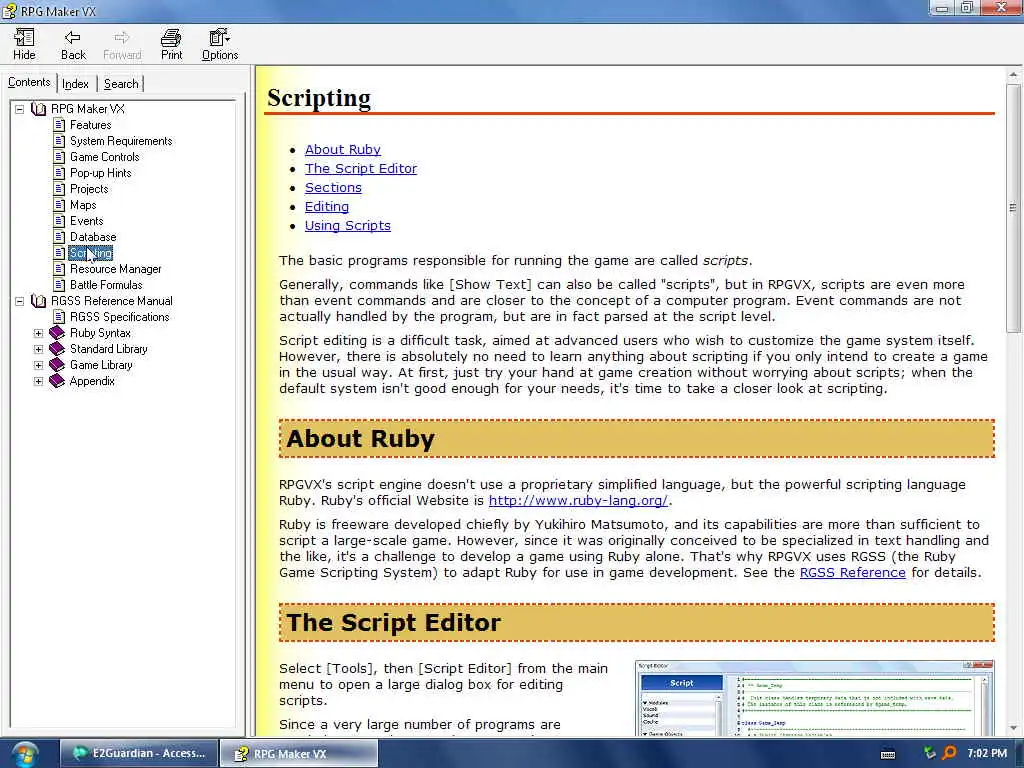Follow the About Ruby link
1024x768 pixels.
[343, 150]
